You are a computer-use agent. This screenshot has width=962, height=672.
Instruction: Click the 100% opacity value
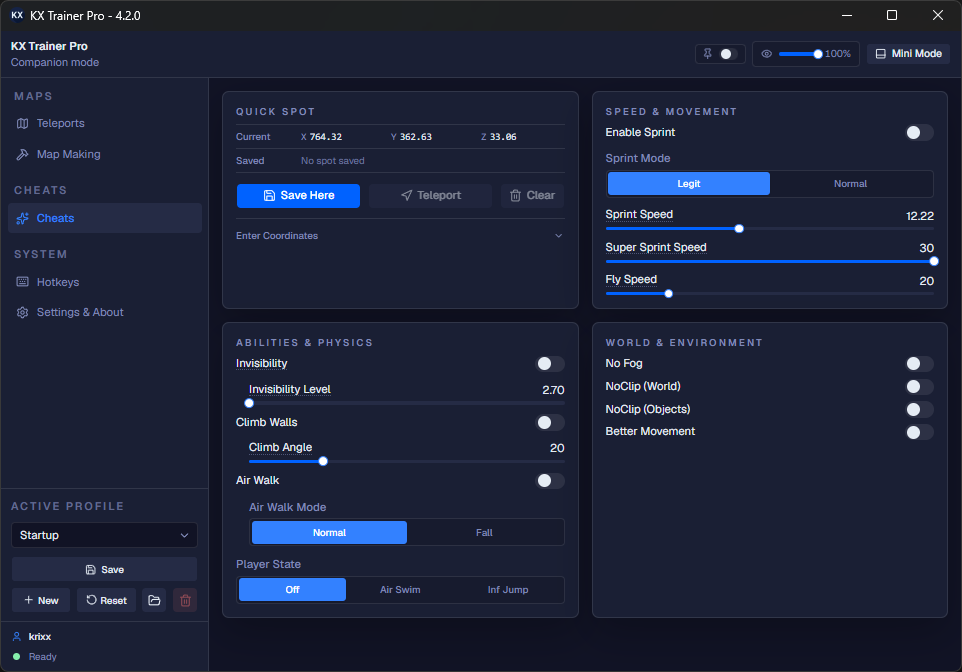pos(837,54)
